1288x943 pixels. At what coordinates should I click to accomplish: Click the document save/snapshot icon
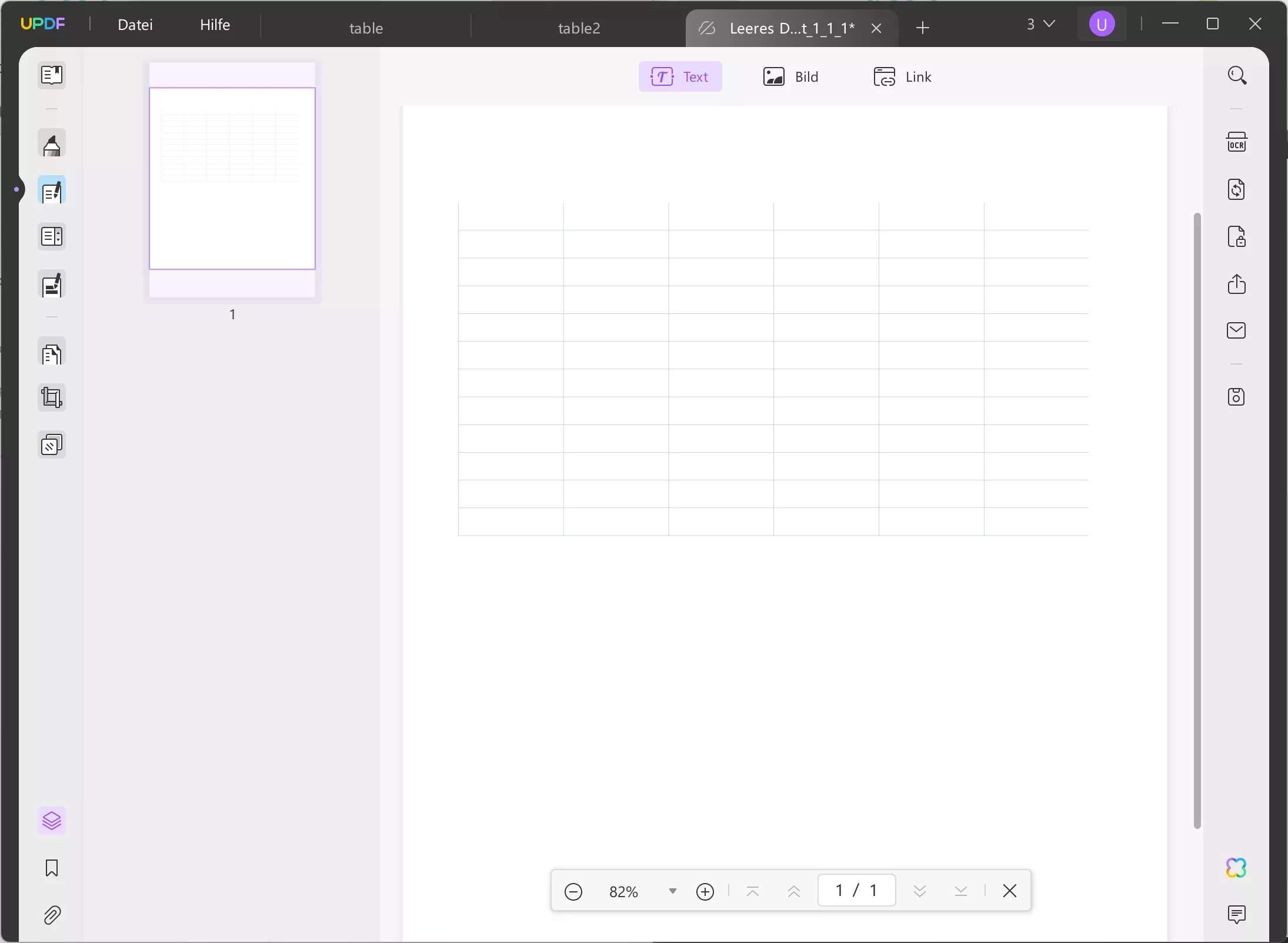[x=1237, y=397]
